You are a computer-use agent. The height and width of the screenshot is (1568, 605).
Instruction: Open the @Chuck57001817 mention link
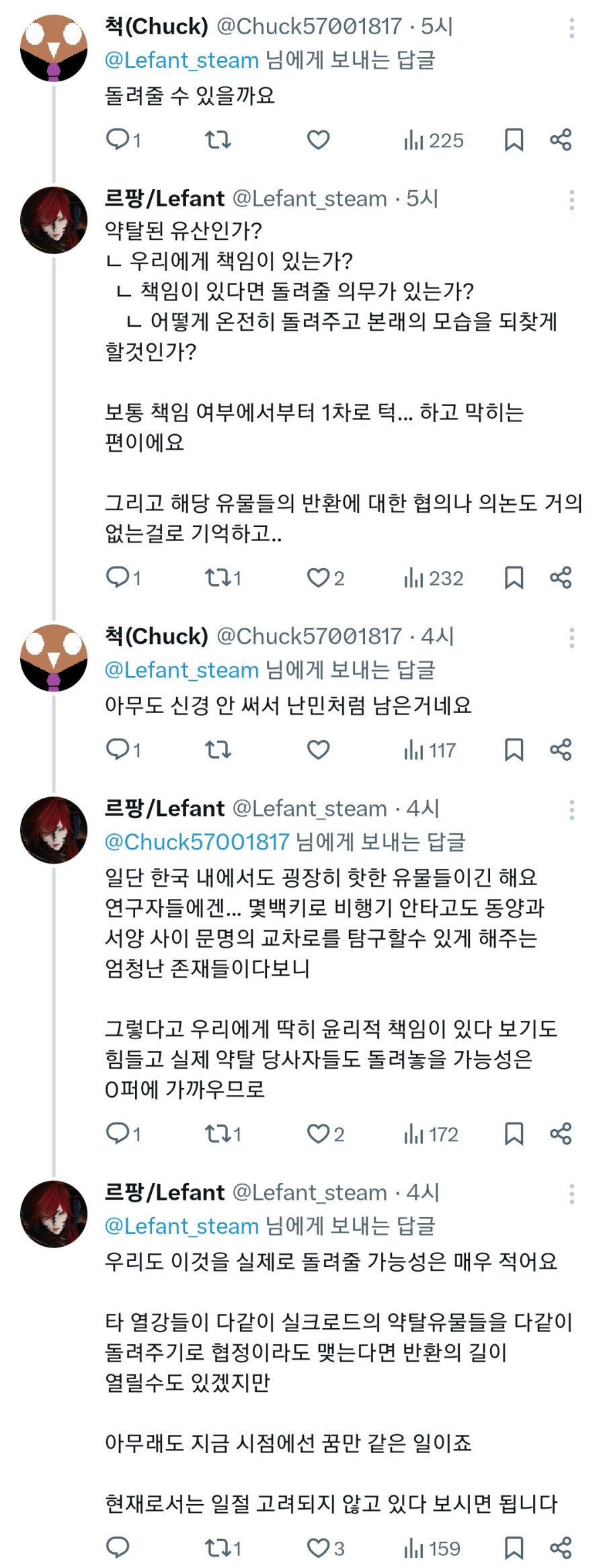tap(197, 841)
